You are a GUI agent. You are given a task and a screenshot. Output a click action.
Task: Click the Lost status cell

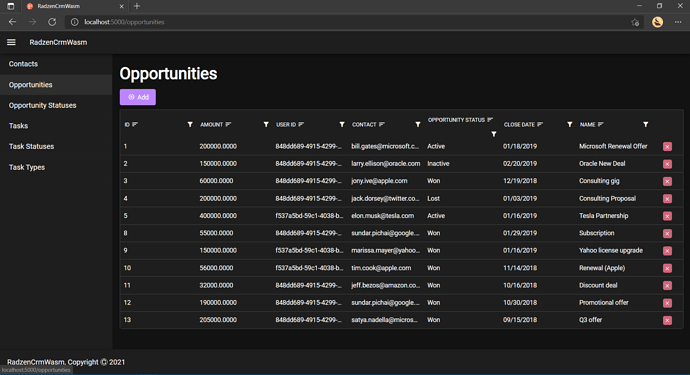click(x=433, y=199)
